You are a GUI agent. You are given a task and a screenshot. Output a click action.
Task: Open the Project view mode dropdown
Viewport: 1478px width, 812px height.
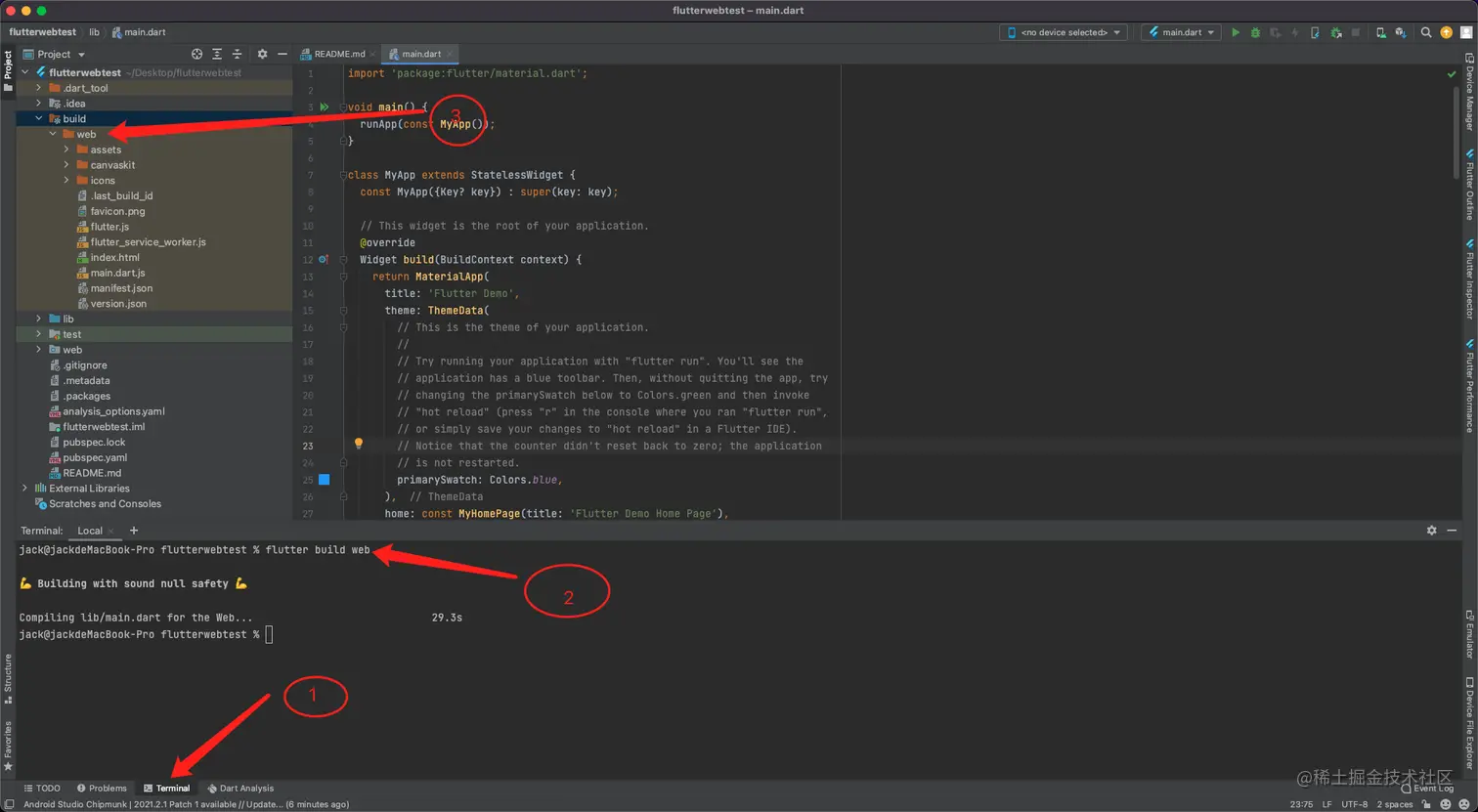tap(55, 54)
